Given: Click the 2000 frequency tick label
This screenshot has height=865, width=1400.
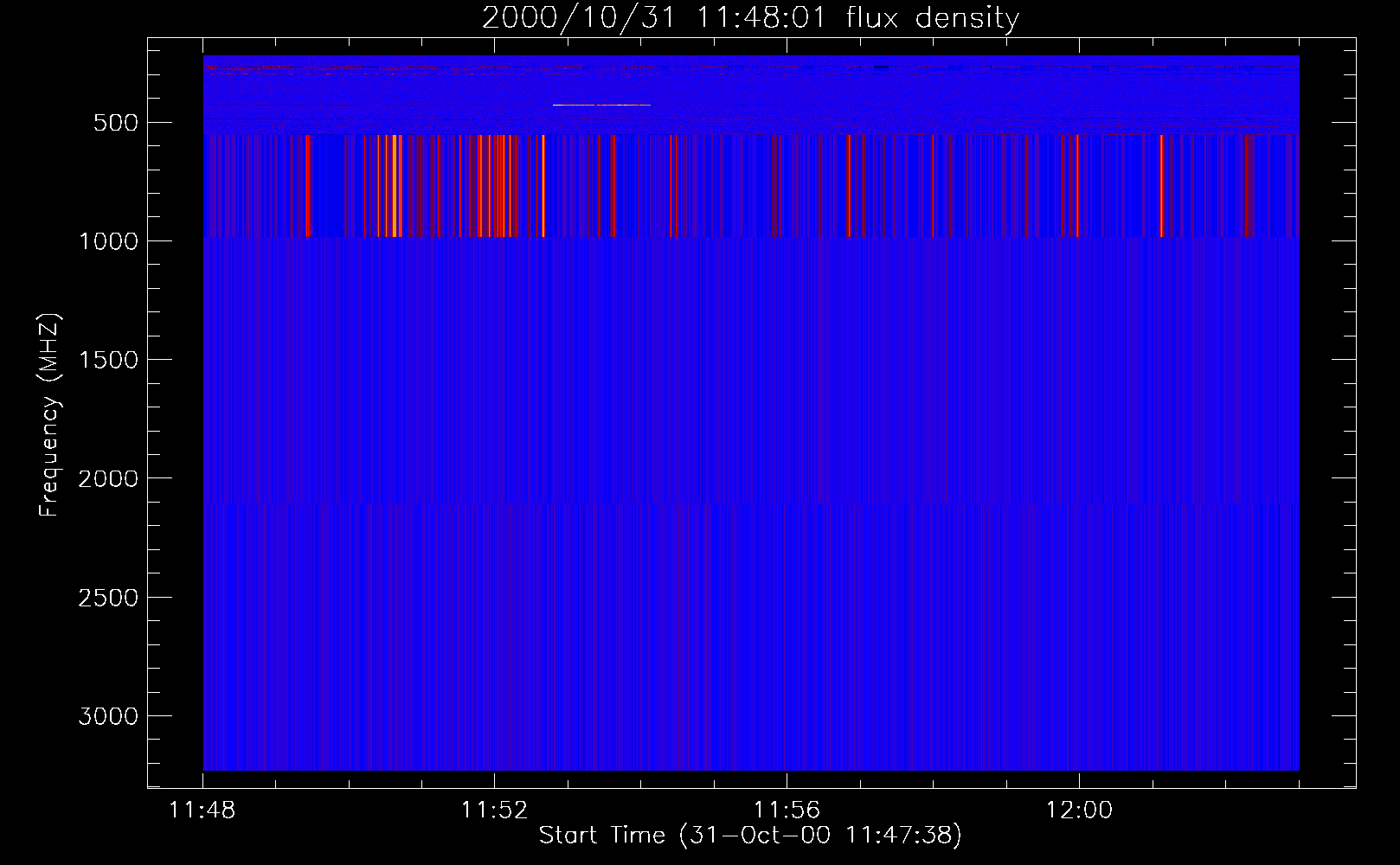Looking at the screenshot, I should (x=108, y=479).
